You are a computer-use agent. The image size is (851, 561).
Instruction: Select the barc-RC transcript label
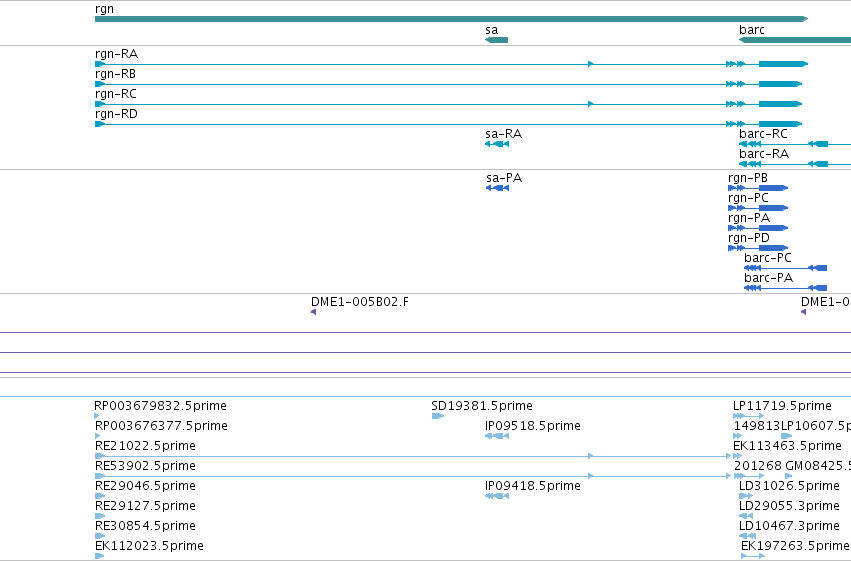click(763, 133)
